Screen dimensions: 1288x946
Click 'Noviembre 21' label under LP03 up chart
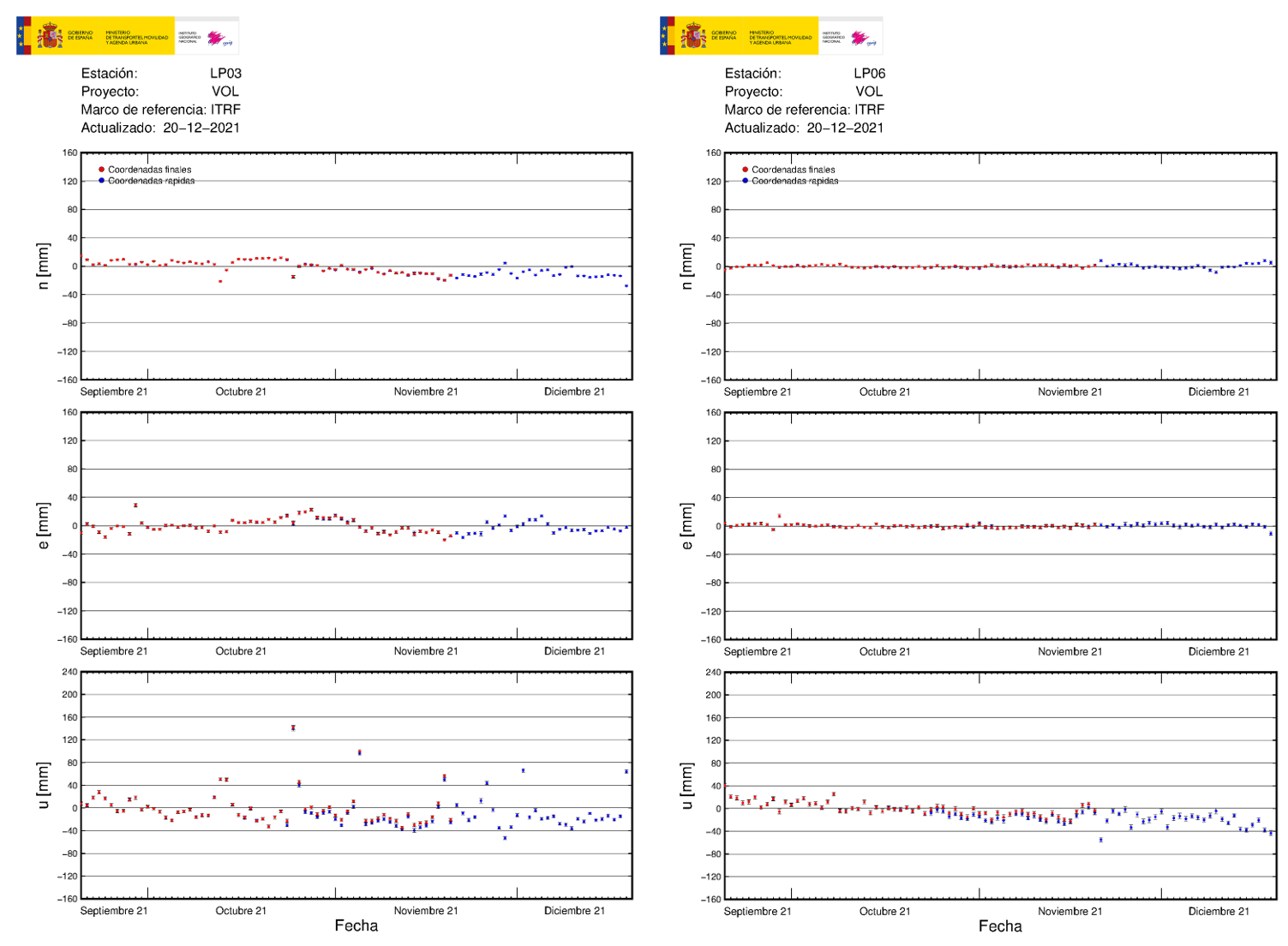pyautogui.click(x=426, y=911)
